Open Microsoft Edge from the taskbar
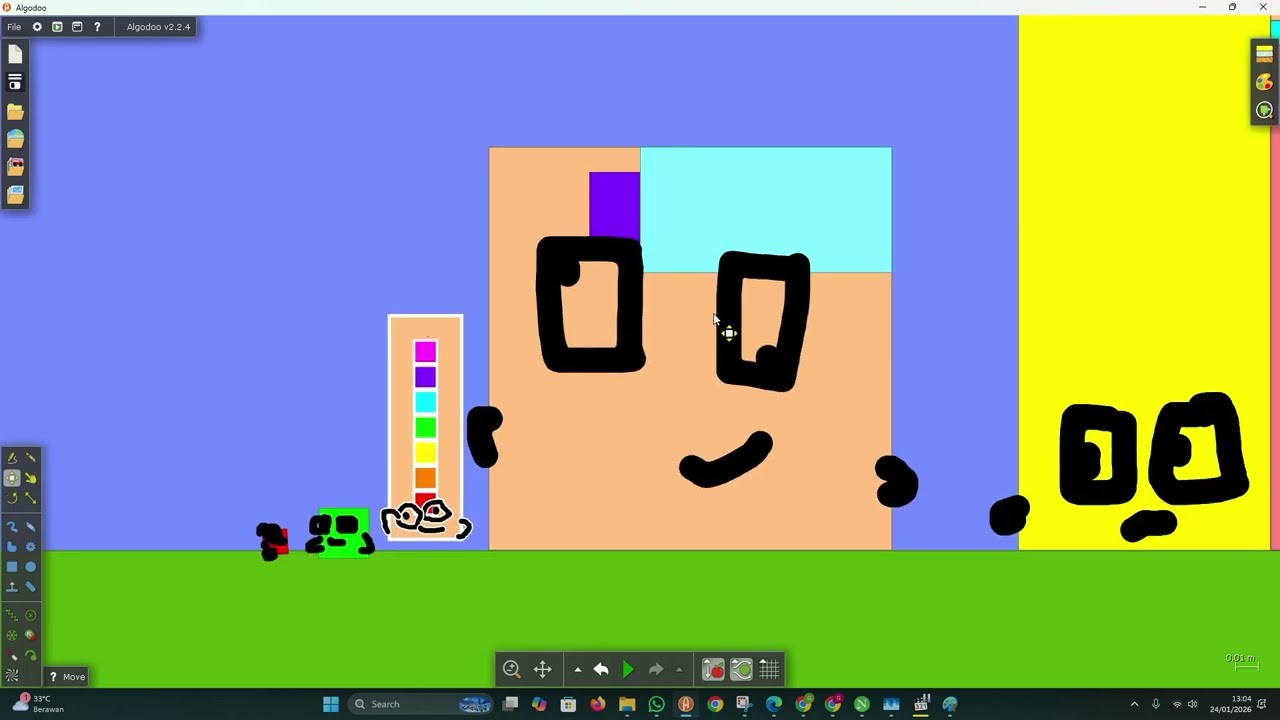 pyautogui.click(x=774, y=704)
